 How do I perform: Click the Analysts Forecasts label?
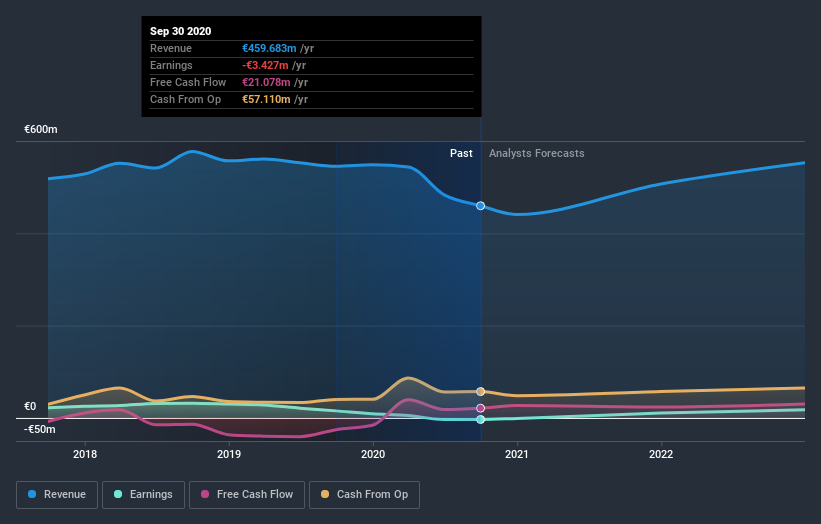(537, 153)
